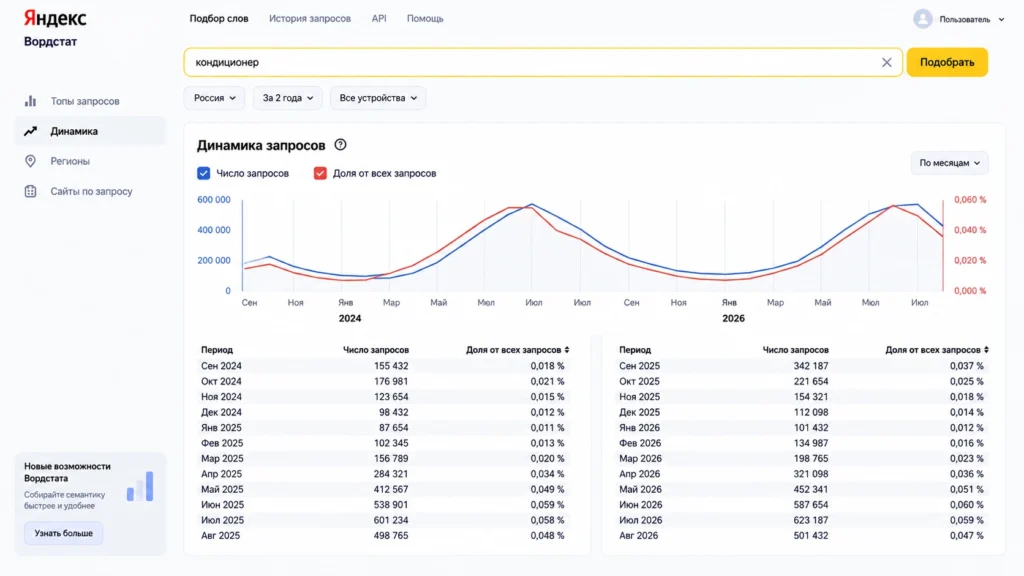Click the 198 765 value for Мар 2026

click(810, 458)
